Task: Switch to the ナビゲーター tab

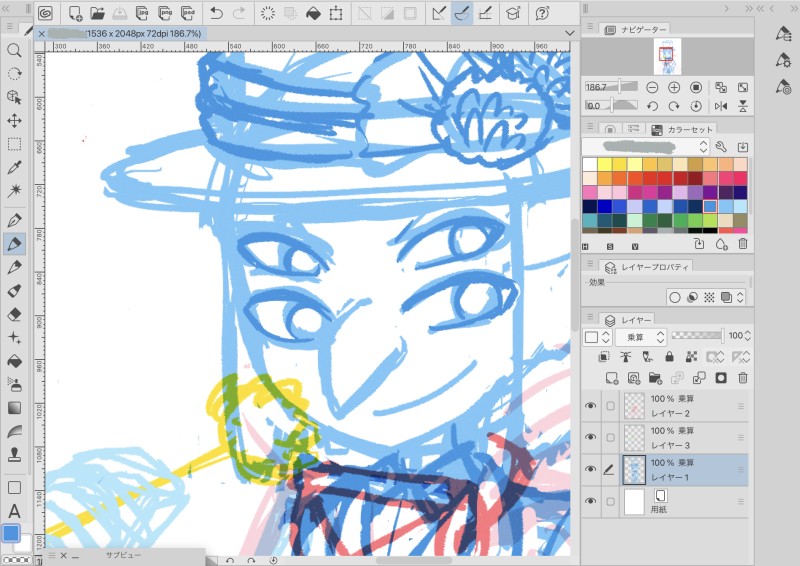Action: [x=636, y=30]
